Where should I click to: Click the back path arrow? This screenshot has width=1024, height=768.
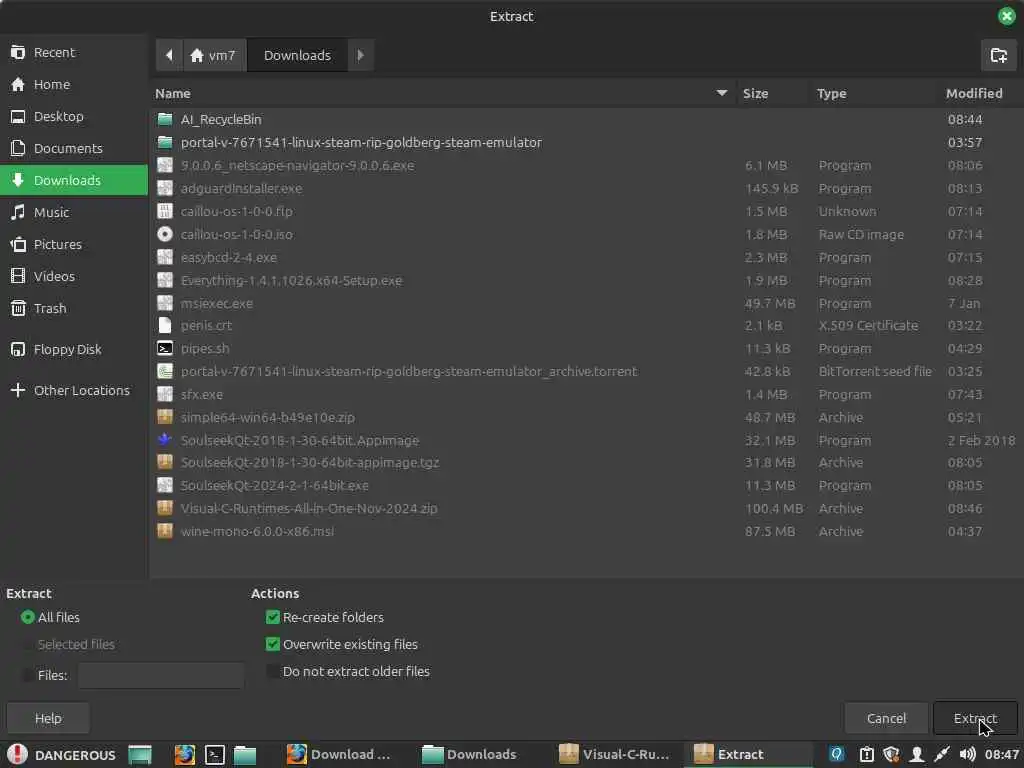point(169,56)
